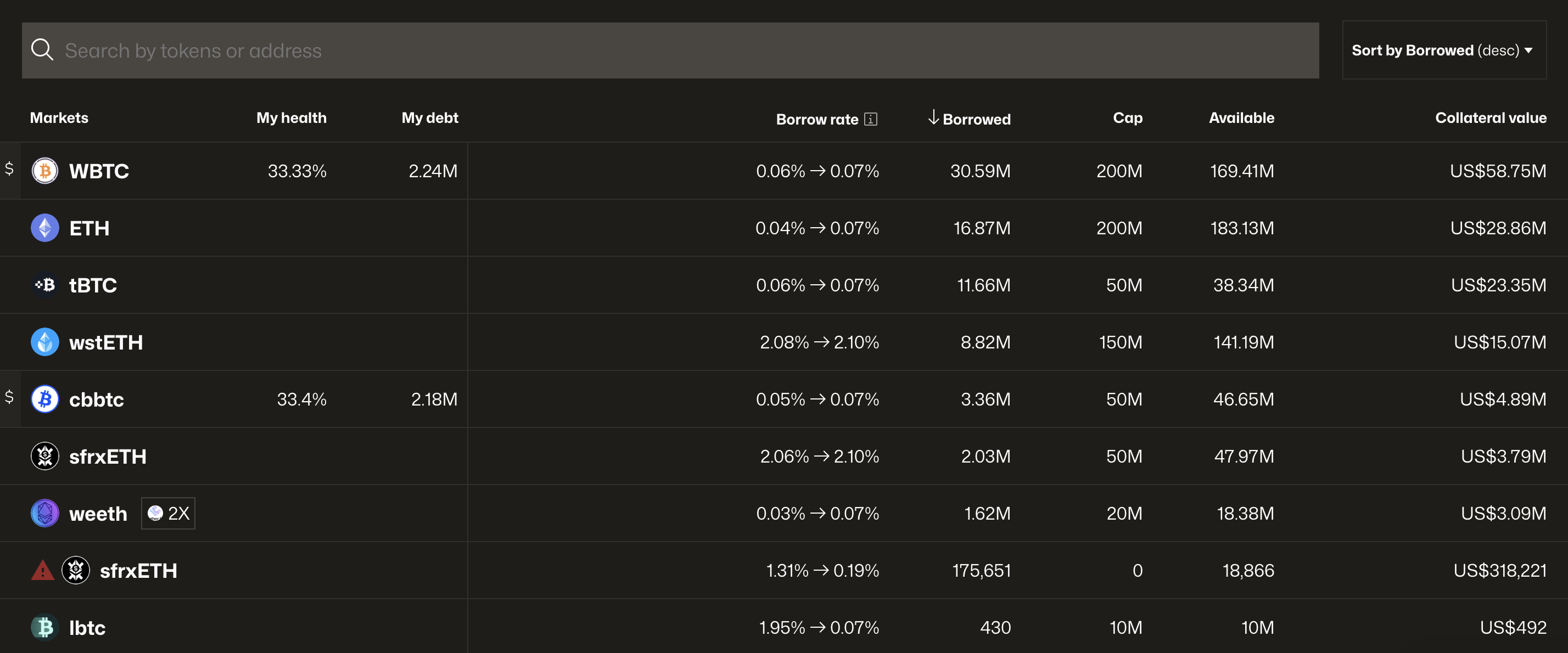This screenshot has height=653, width=1568.
Task: Click the Borrow rate info icon
Action: [x=870, y=119]
